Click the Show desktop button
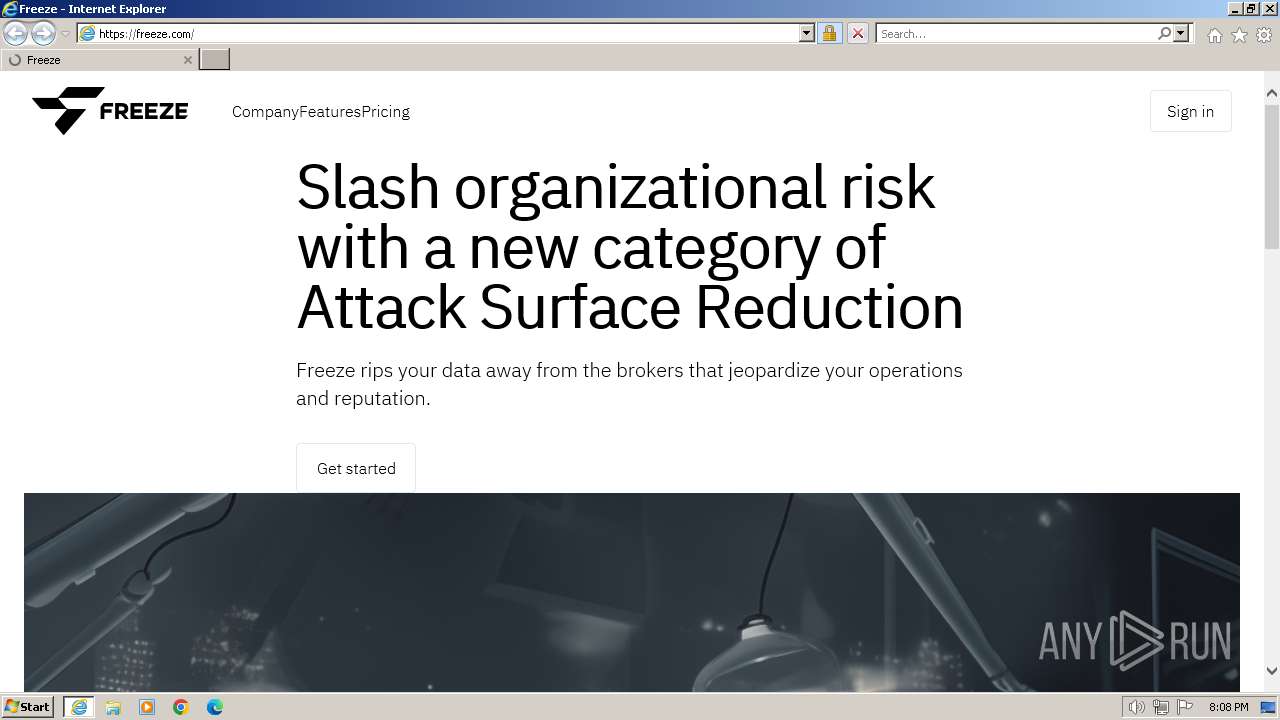1280x720 pixels. click(1269, 707)
